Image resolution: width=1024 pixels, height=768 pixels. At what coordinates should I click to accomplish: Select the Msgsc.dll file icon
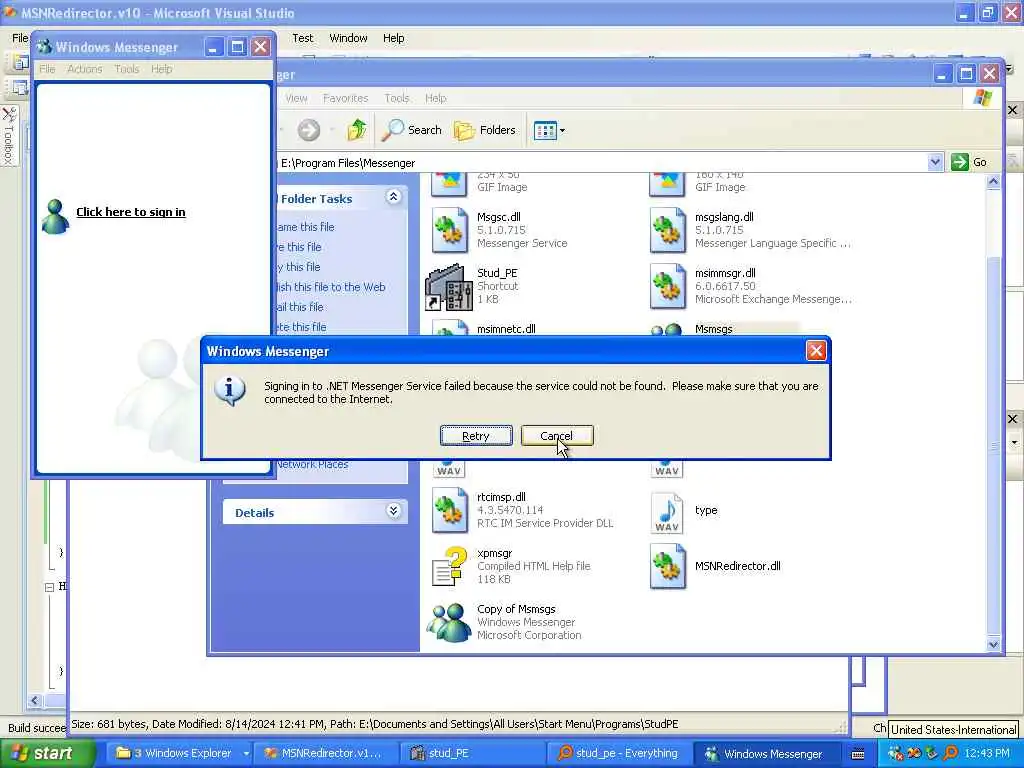pyautogui.click(x=449, y=230)
